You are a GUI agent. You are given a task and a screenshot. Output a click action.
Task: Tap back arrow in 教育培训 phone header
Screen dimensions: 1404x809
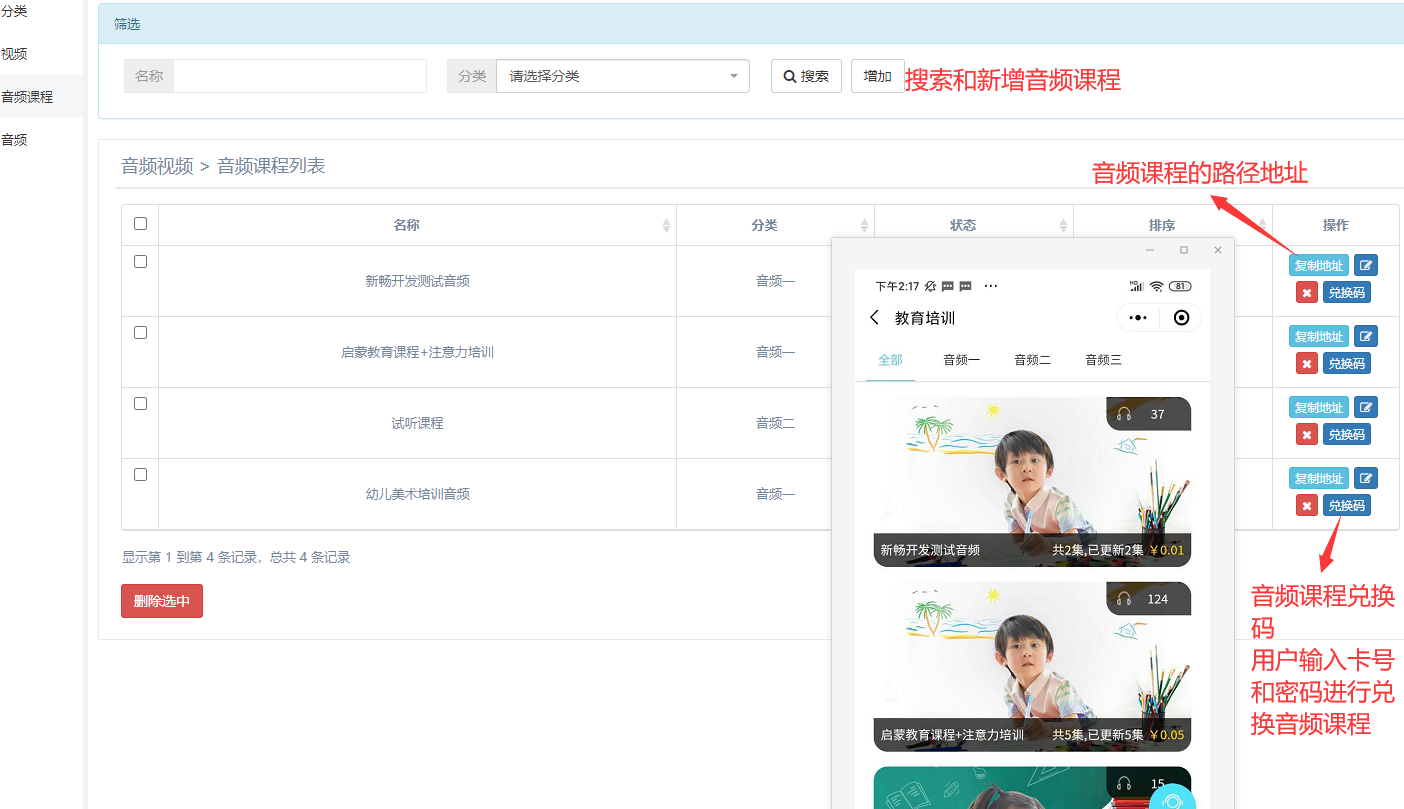point(874,317)
